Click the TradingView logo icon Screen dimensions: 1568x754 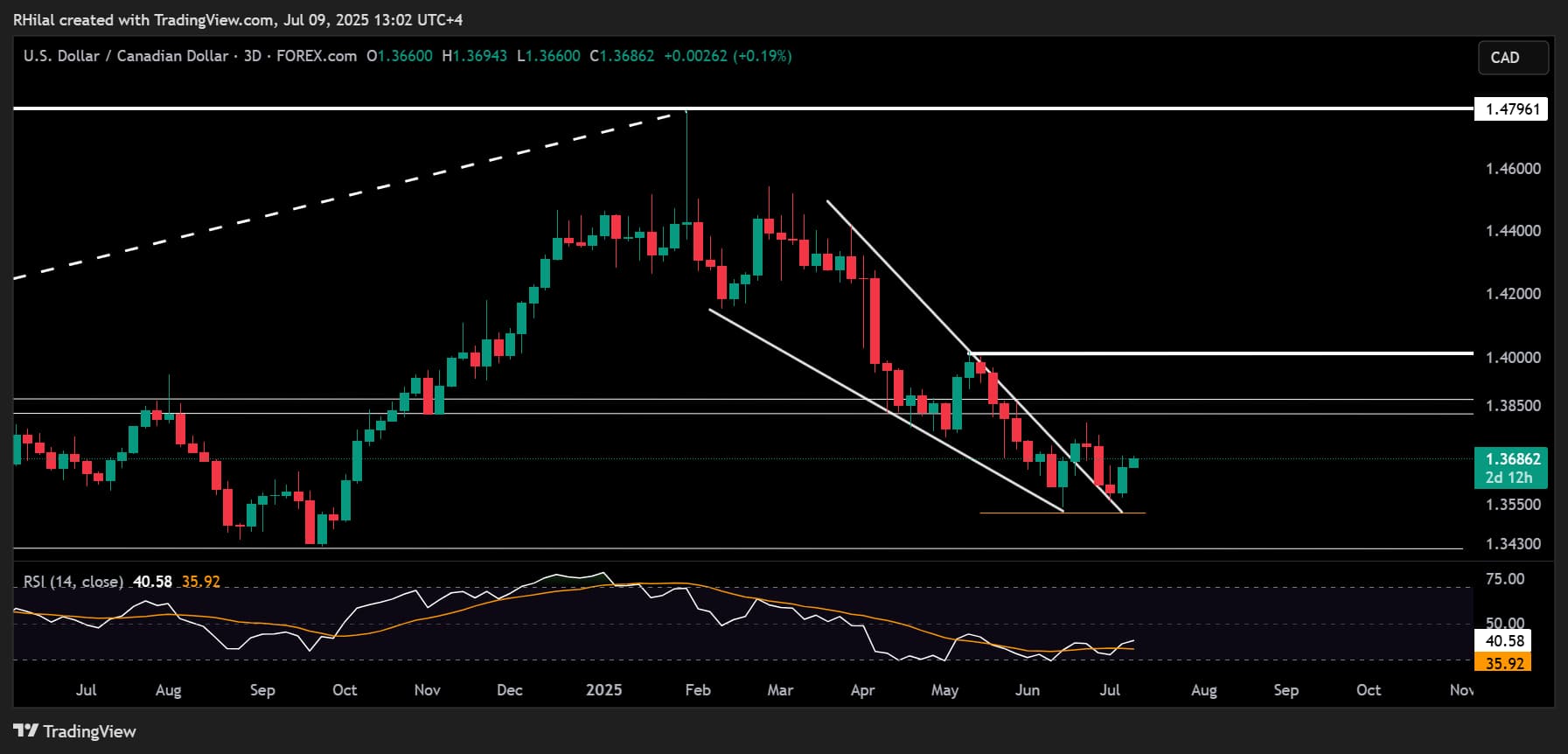coord(26,731)
